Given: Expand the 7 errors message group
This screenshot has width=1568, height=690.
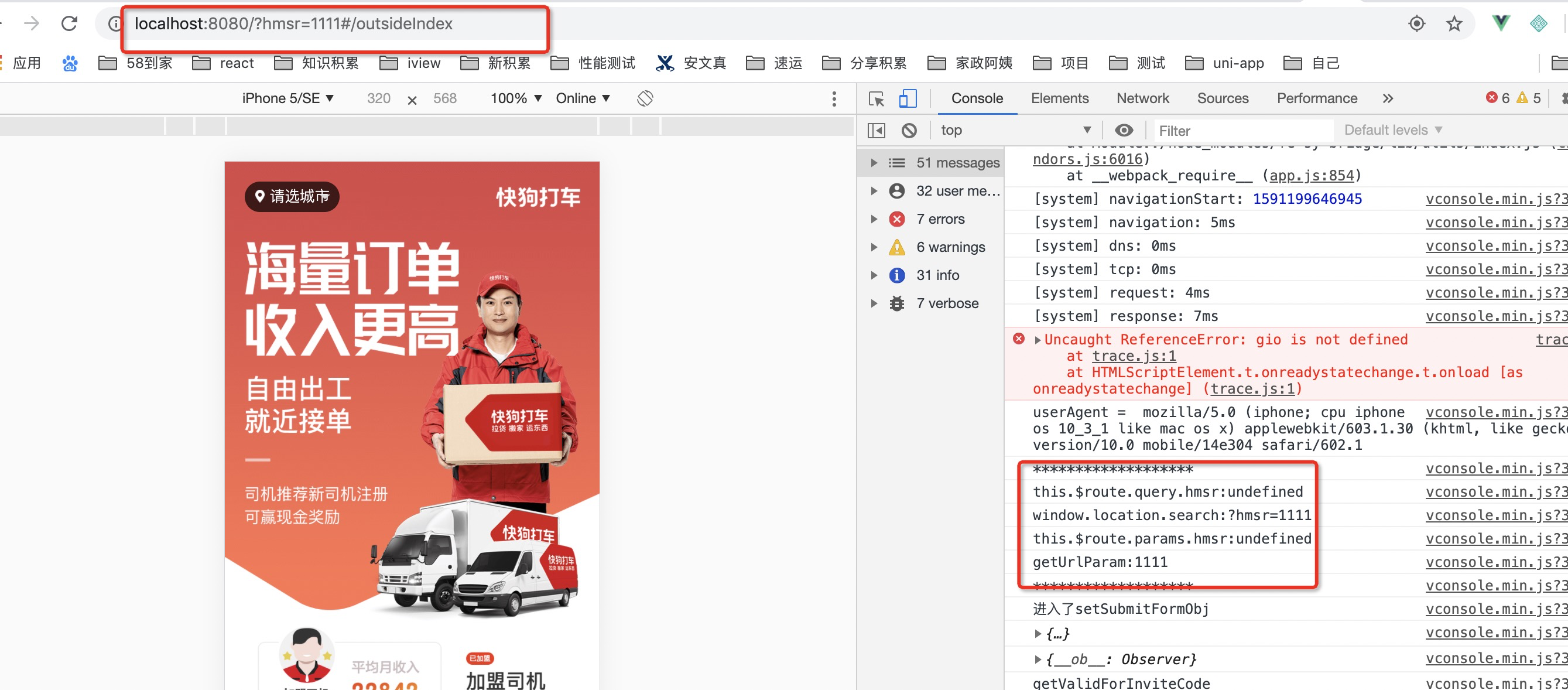Looking at the screenshot, I should point(874,219).
